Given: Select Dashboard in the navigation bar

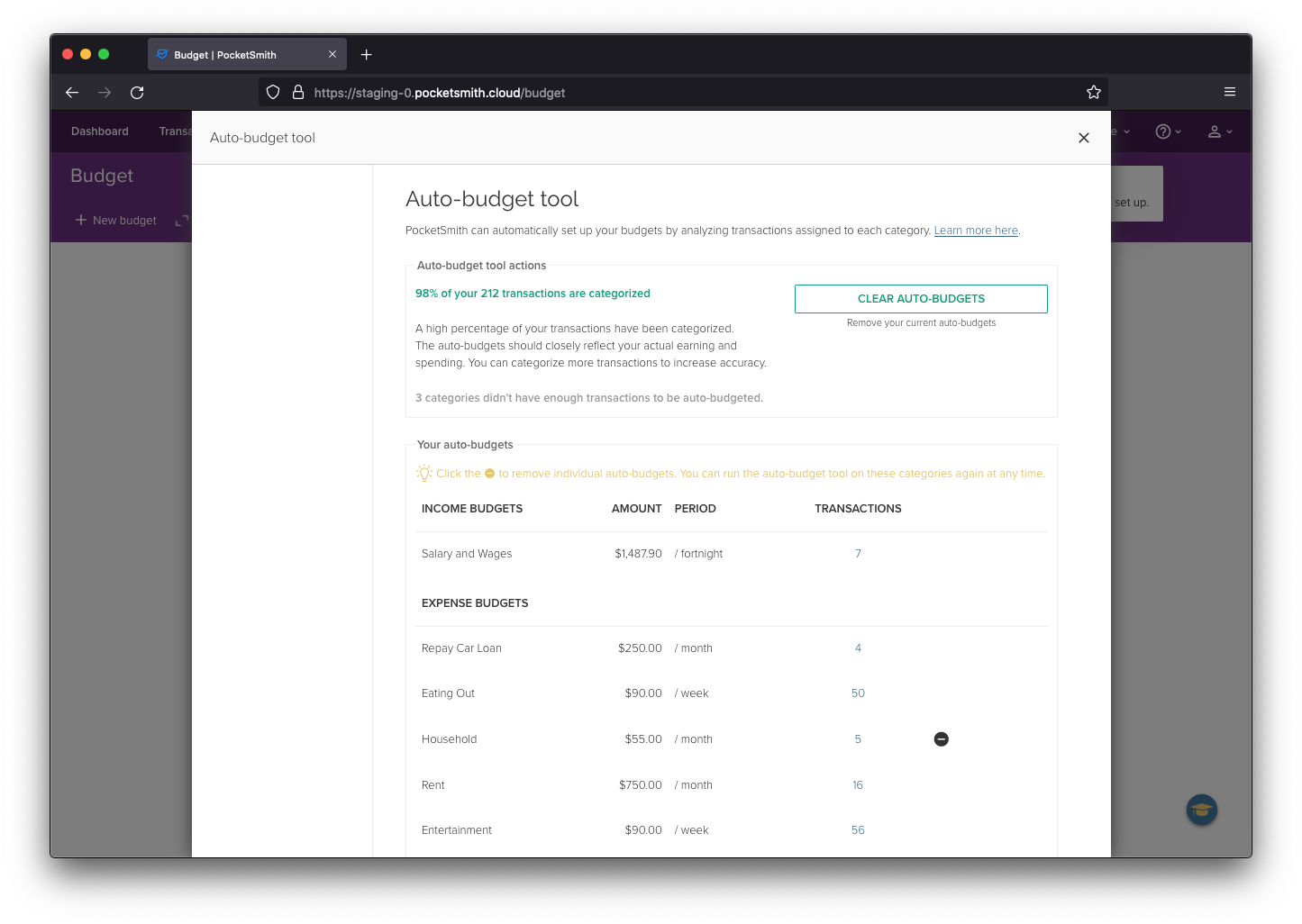Looking at the screenshot, I should 99,131.
